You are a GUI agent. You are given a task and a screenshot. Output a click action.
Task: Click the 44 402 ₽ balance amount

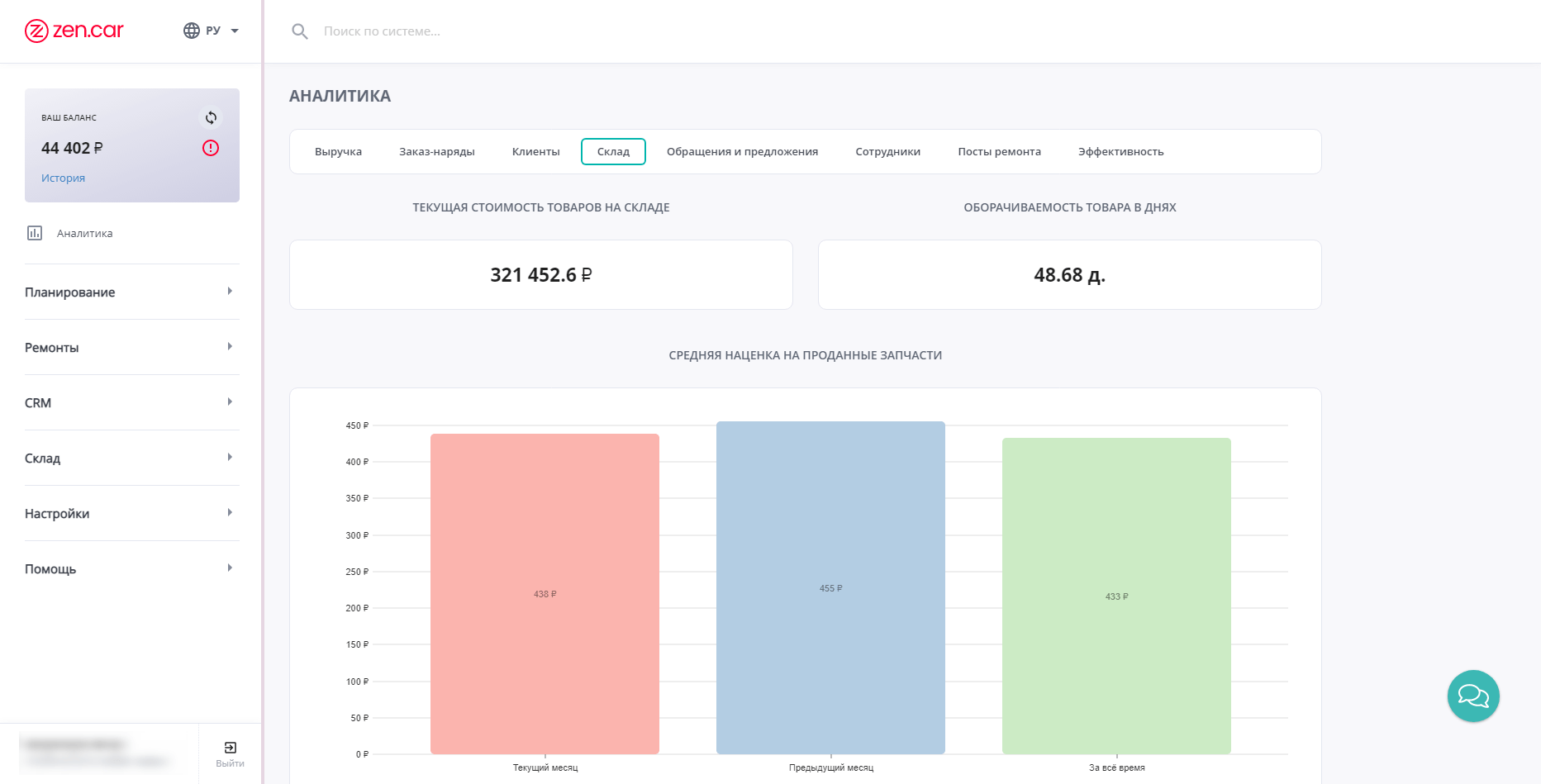[72, 148]
